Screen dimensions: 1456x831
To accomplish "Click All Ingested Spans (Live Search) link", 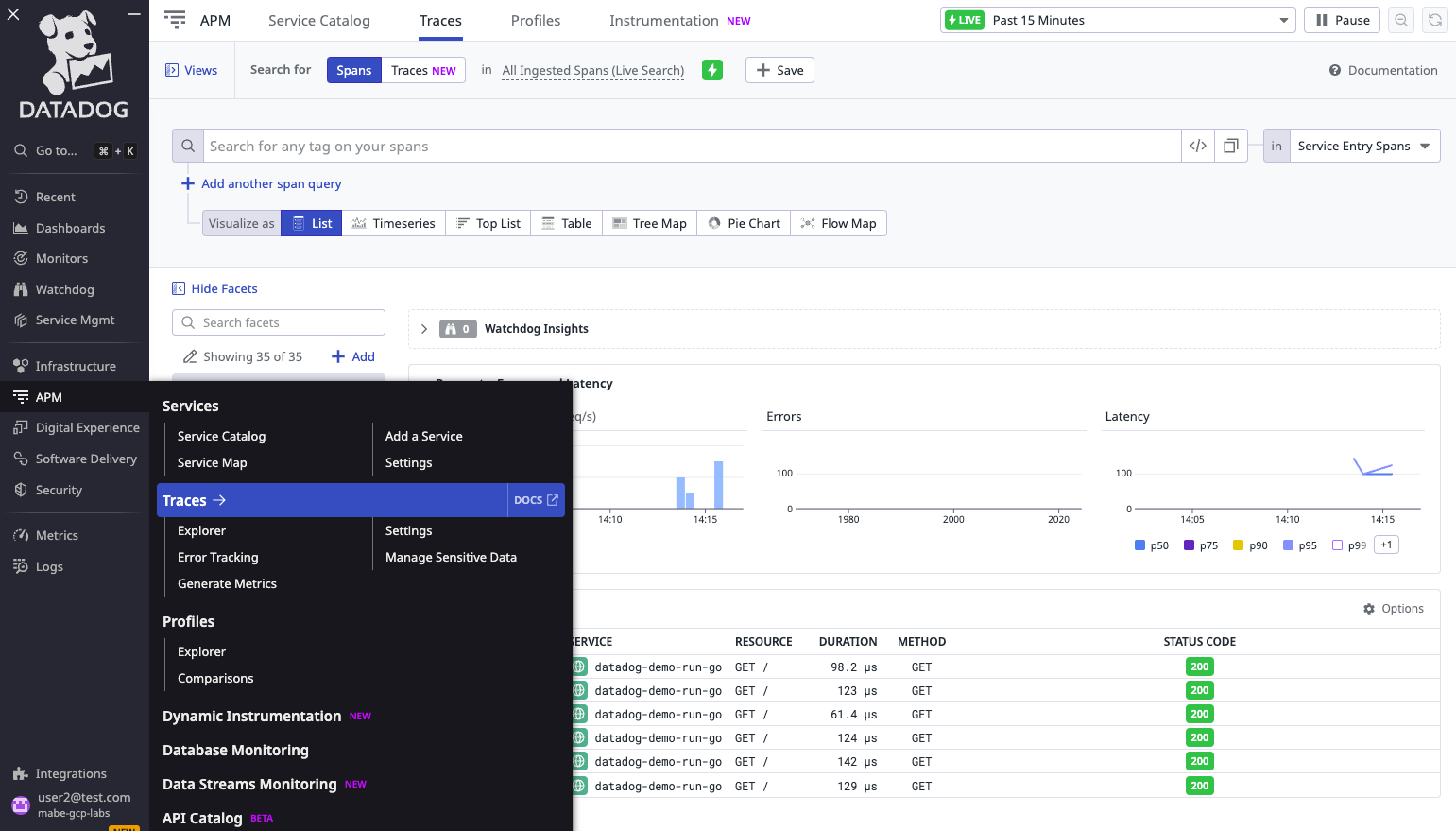I will [593, 70].
